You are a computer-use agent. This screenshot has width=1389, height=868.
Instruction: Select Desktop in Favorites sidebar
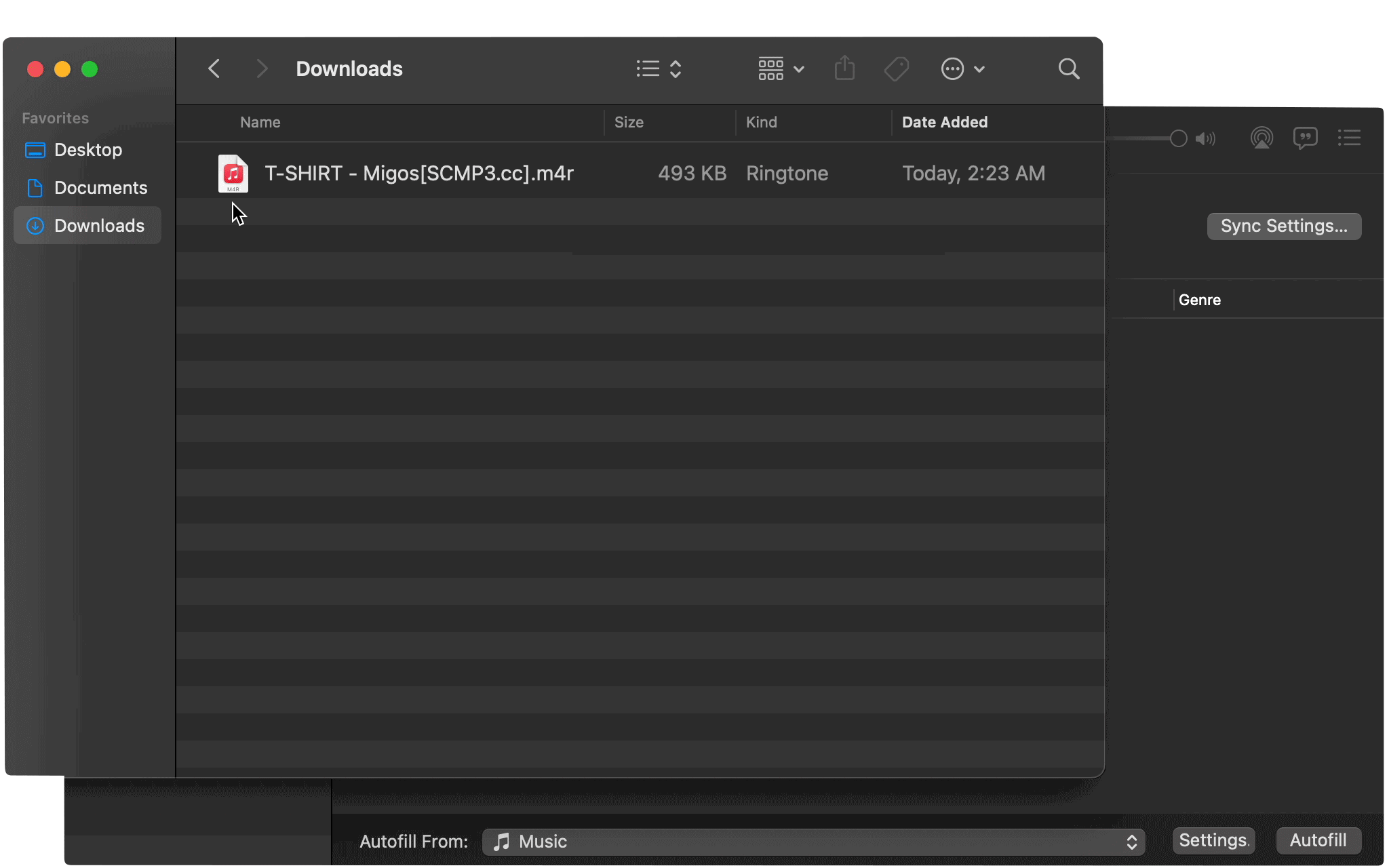pos(87,150)
